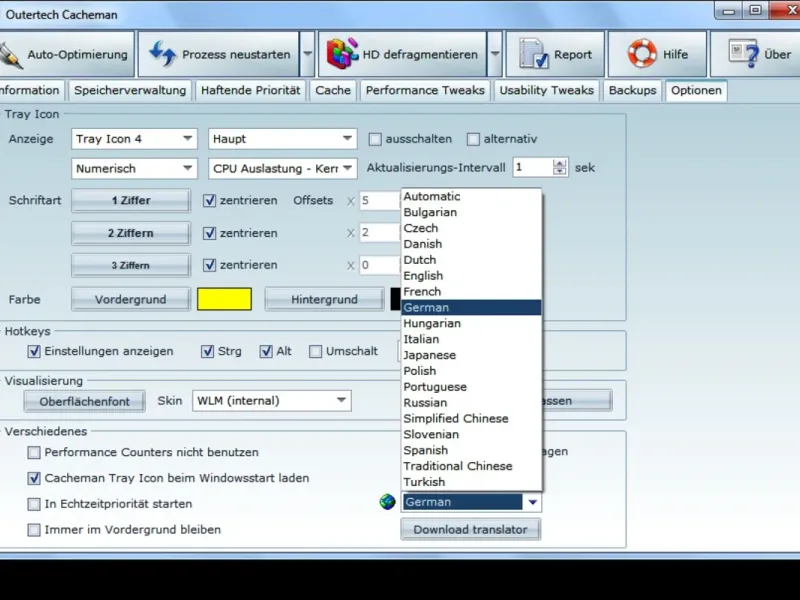Select English from the language list
This screenshot has width=800, height=600.
point(423,276)
